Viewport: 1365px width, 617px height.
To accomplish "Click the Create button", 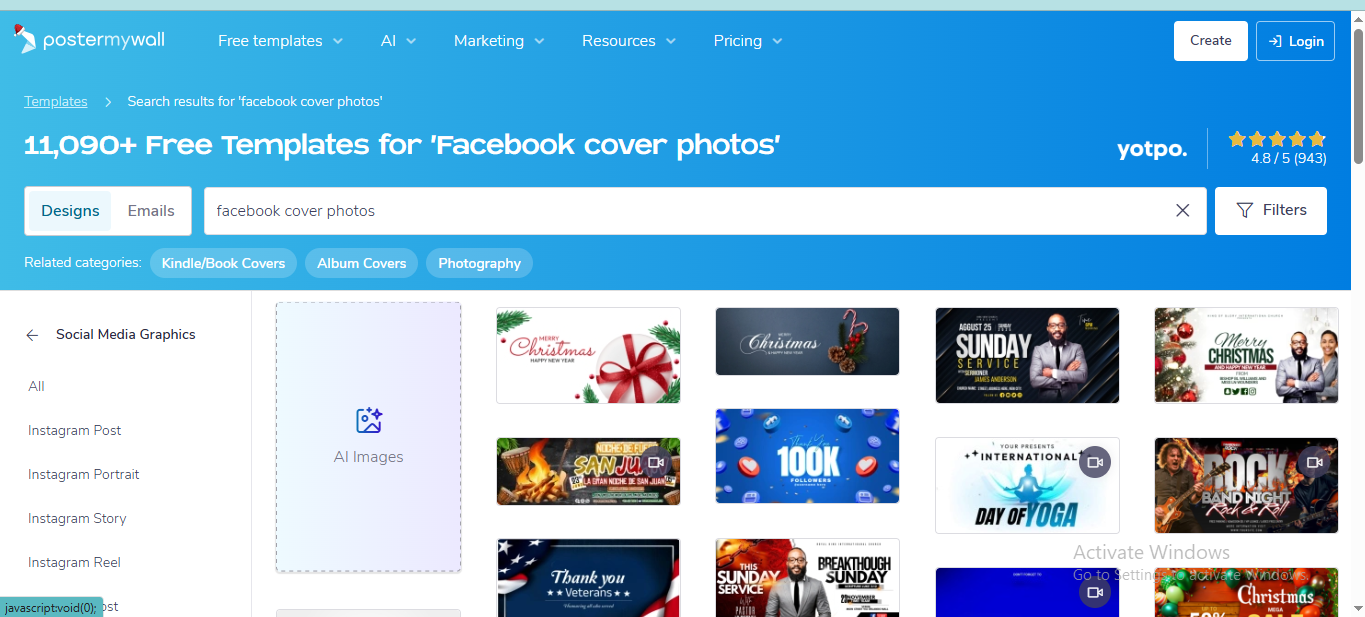I will coord(1210,41).
